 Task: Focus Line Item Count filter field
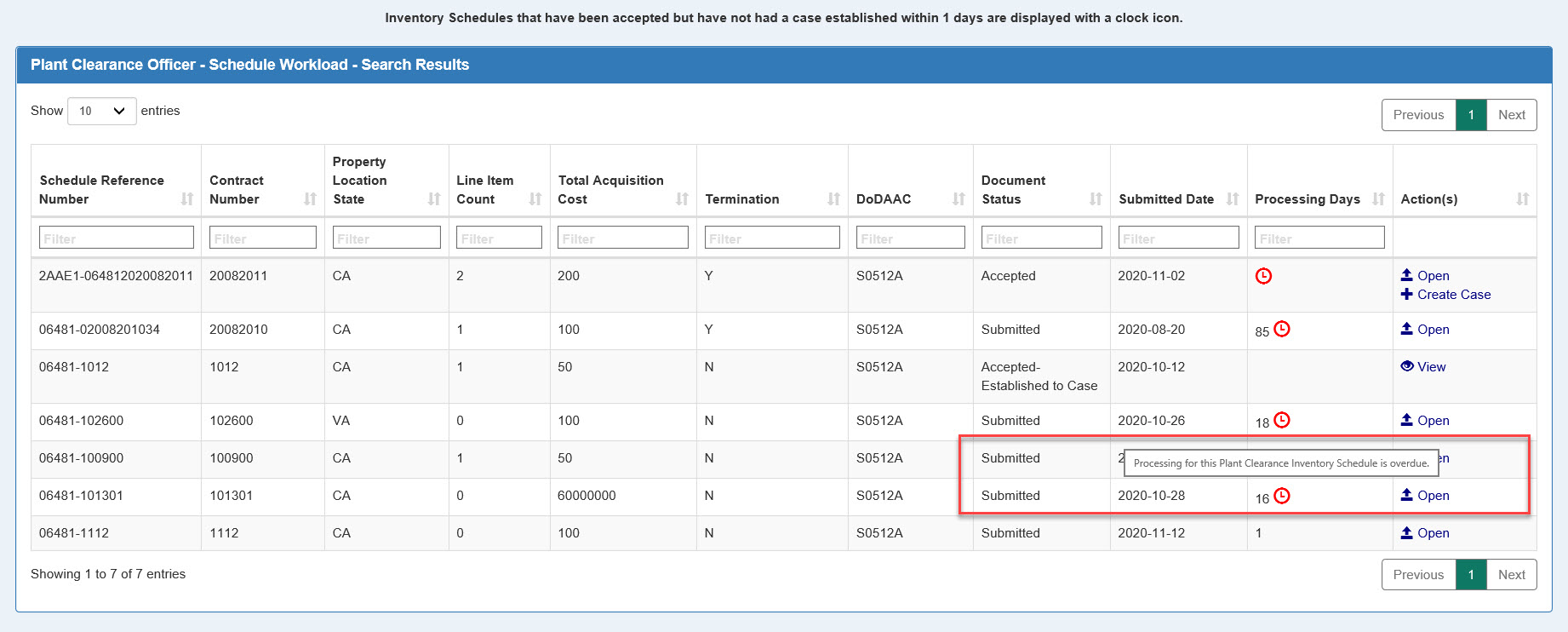499,238
